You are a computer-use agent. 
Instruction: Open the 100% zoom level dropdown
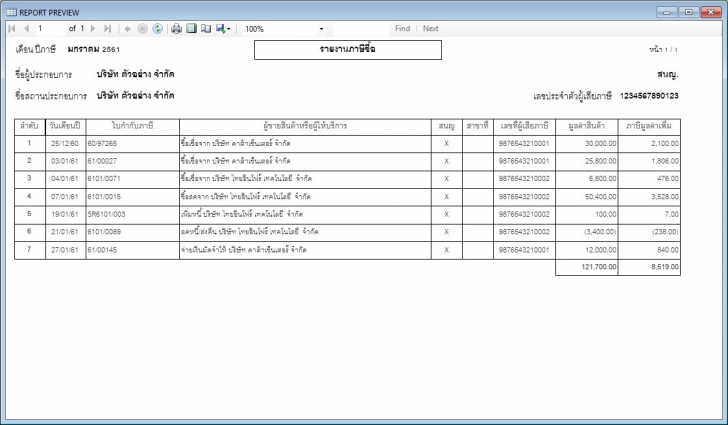(x=321, y=29)
